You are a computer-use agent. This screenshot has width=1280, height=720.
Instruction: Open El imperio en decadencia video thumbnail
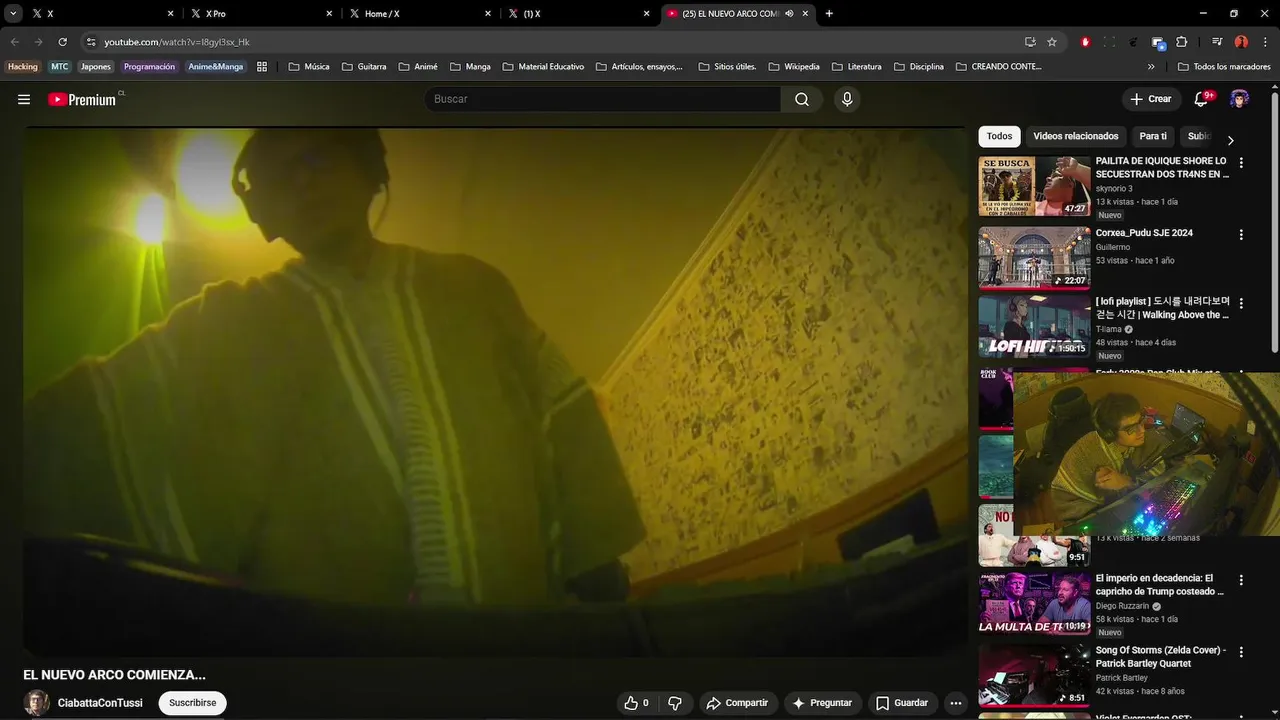coord(1034,603)
